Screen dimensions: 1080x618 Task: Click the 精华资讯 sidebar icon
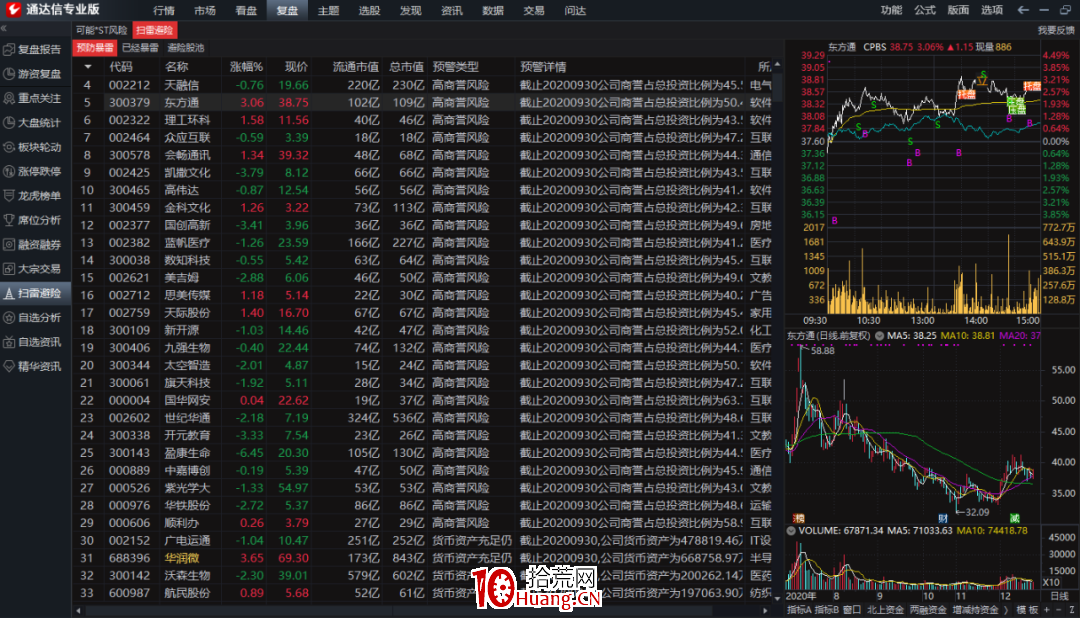(x=9, y=367)
